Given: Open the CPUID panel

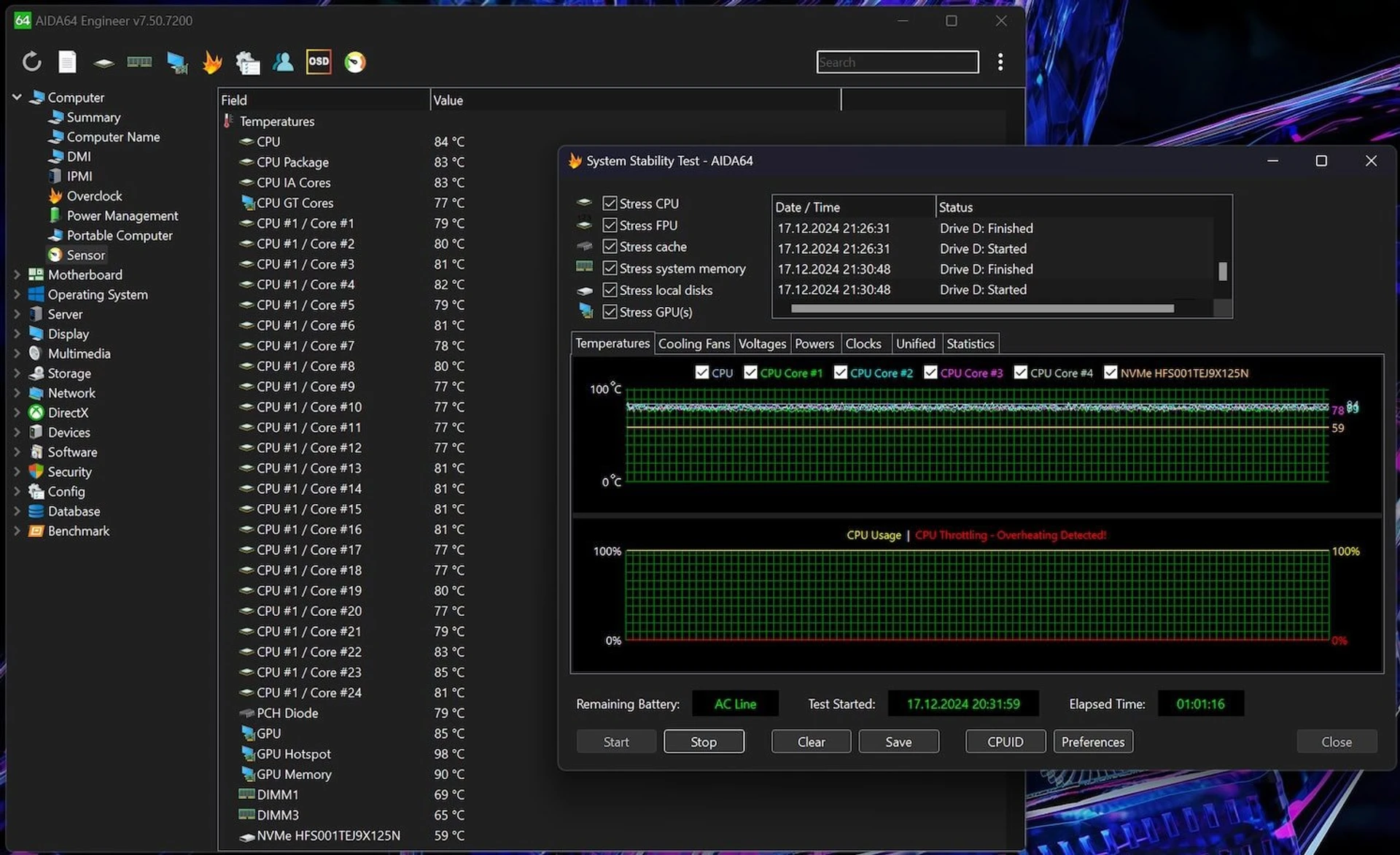Looking at the screenshot, I should 1005,742.
